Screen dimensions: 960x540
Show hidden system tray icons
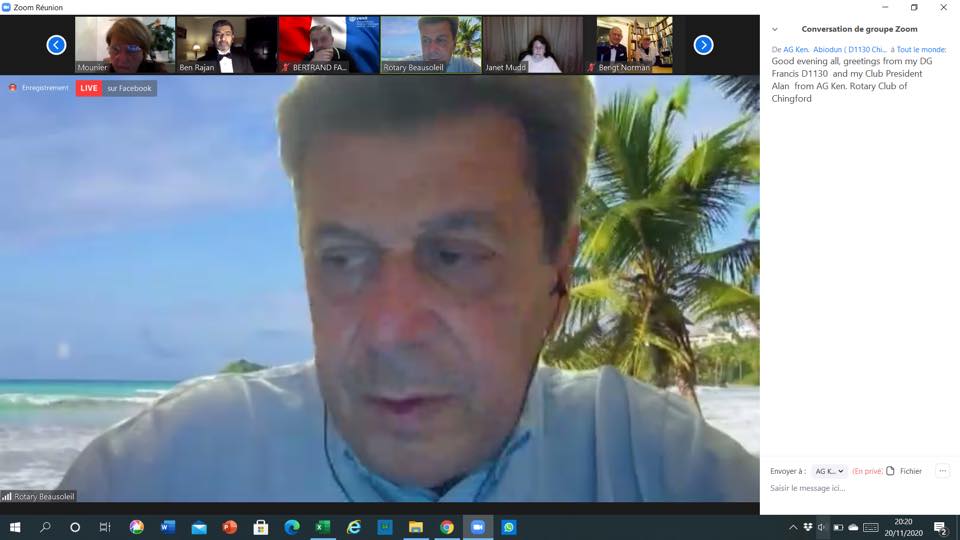pos(793,527)
